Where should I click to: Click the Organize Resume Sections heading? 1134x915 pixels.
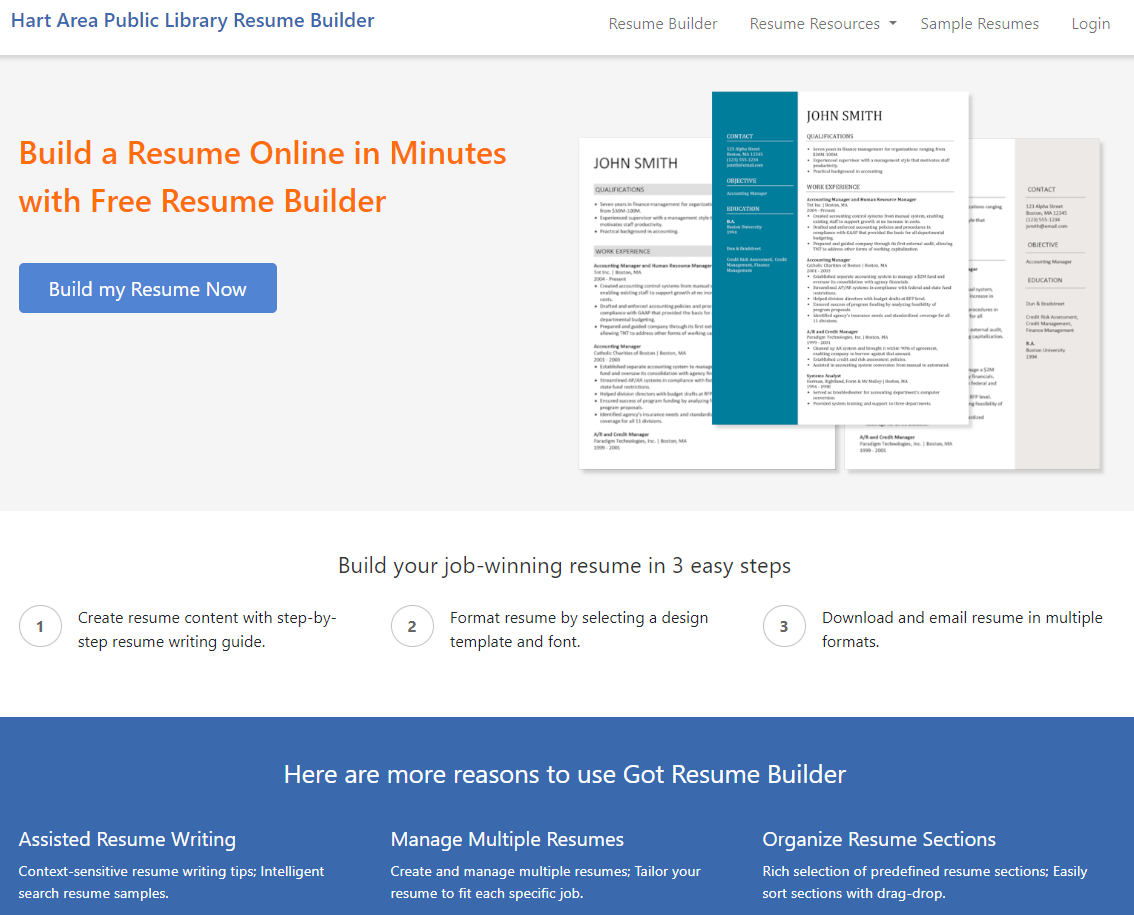coord(879,839)
